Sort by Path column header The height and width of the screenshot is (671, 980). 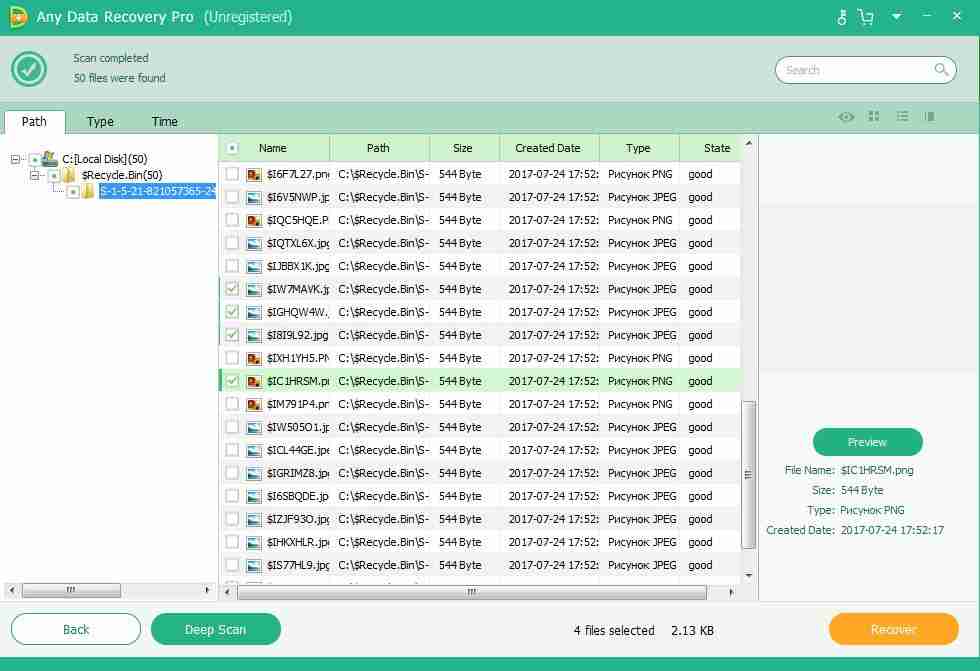tap(378, 148)
